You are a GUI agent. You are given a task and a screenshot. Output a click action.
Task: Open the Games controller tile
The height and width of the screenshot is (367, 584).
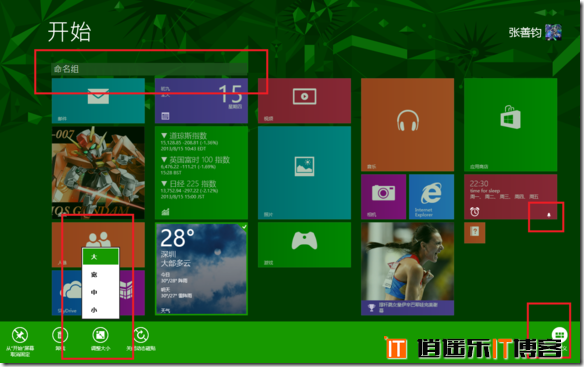304,245
